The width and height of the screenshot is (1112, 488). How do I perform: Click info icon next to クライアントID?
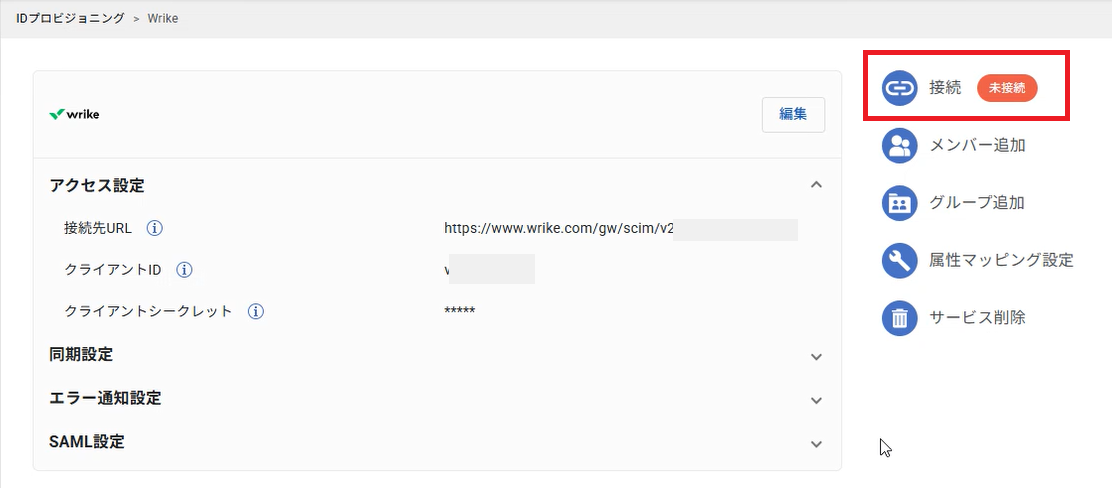(x=184, y=270)
